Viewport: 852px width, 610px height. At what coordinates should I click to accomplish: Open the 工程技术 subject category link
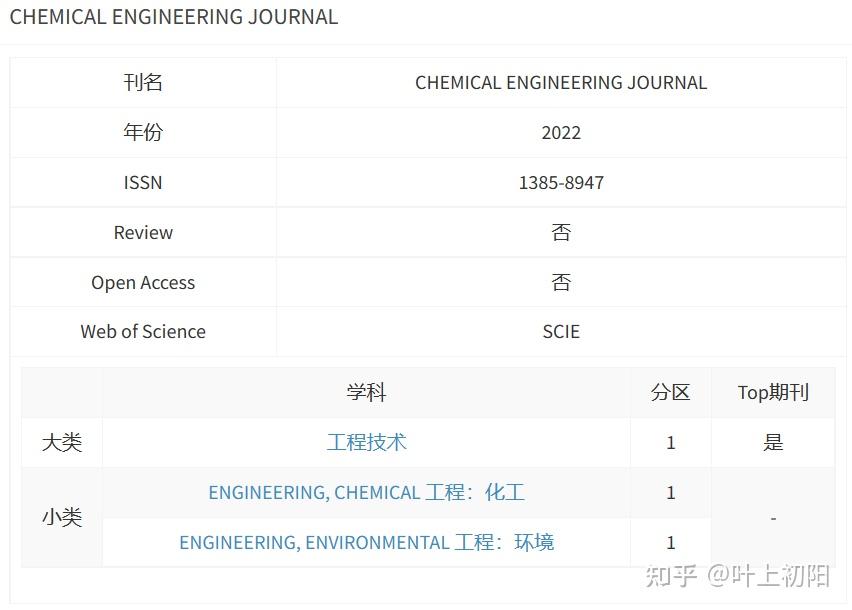pos(367,442)
